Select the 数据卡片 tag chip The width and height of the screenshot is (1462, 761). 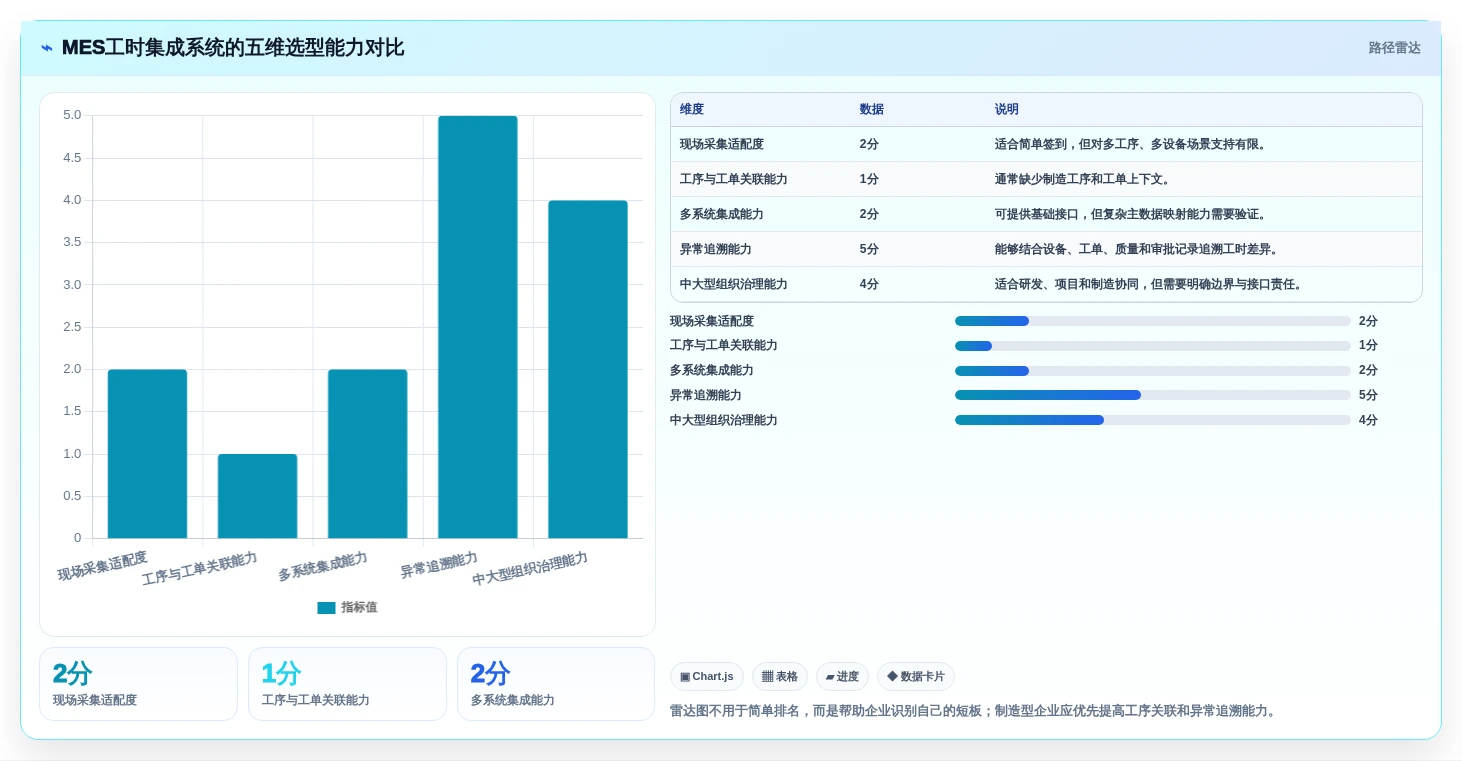click(916, 677)
